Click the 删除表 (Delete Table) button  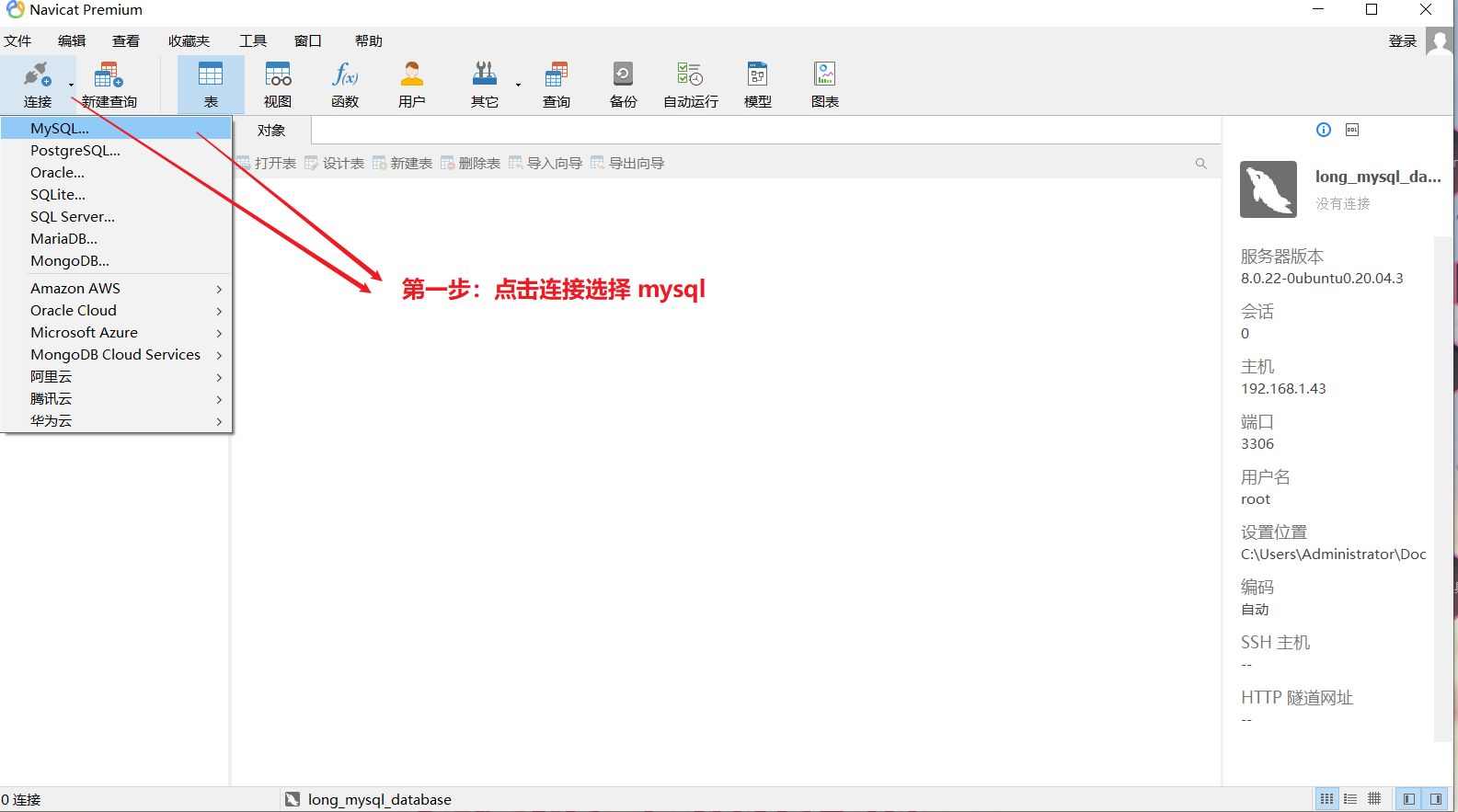point(471,164)
